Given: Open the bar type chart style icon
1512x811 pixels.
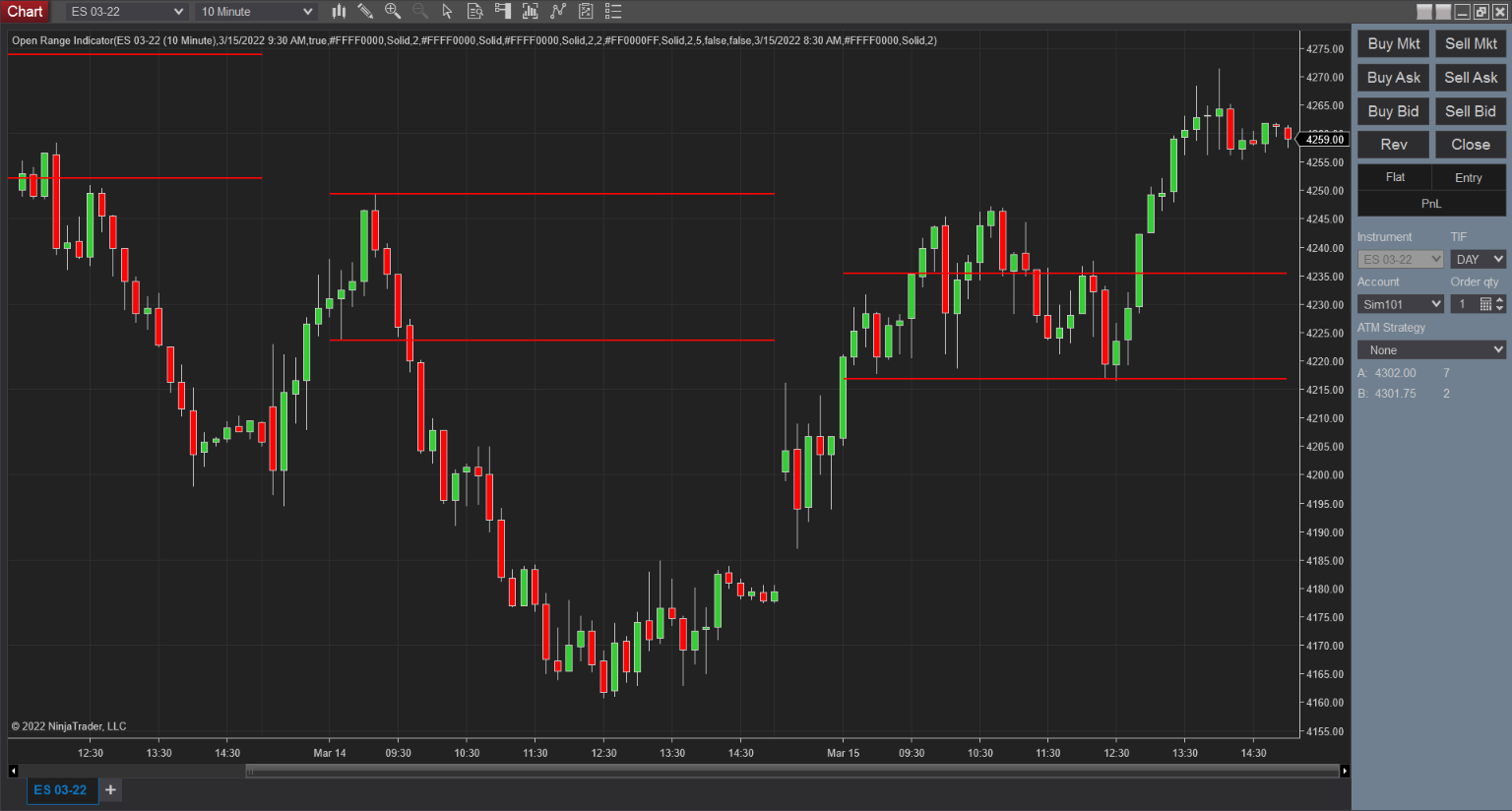Looking at the screenshot, I should (x=339, y=12).
